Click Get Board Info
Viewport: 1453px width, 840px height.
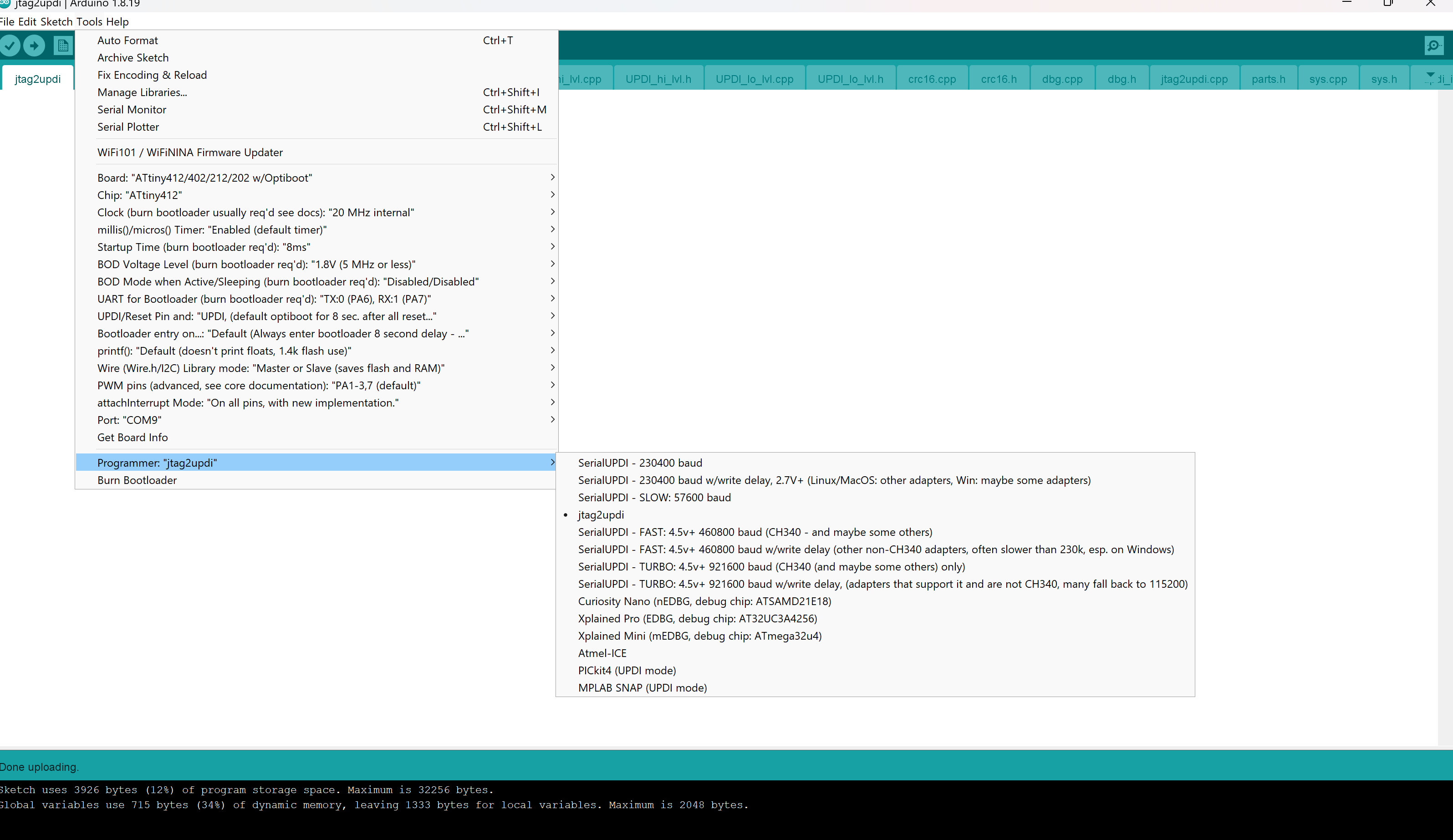(x=132, y=437)
